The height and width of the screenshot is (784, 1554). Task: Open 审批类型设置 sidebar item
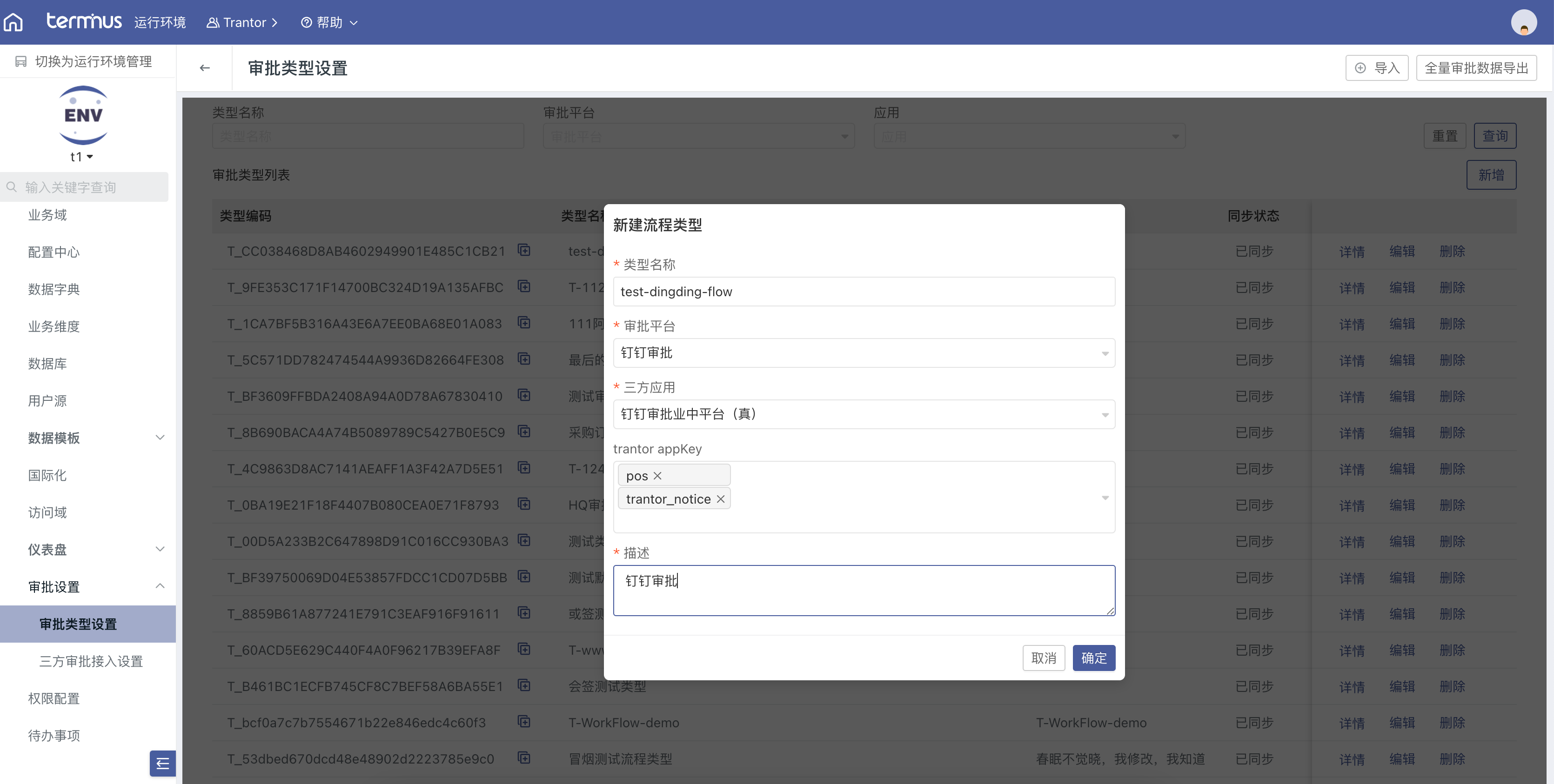(x=88, y=624)
